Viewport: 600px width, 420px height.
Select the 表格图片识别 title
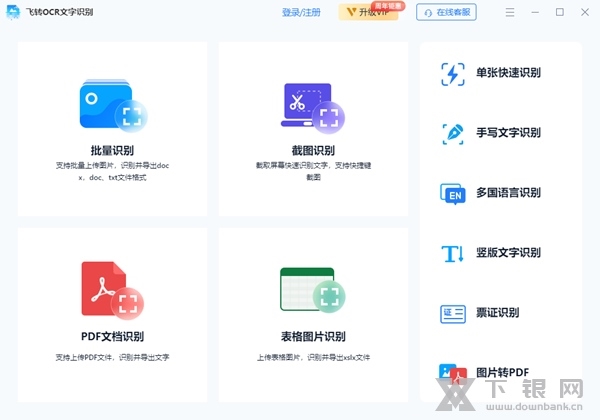pyautogui.click(x=313, y=337)
